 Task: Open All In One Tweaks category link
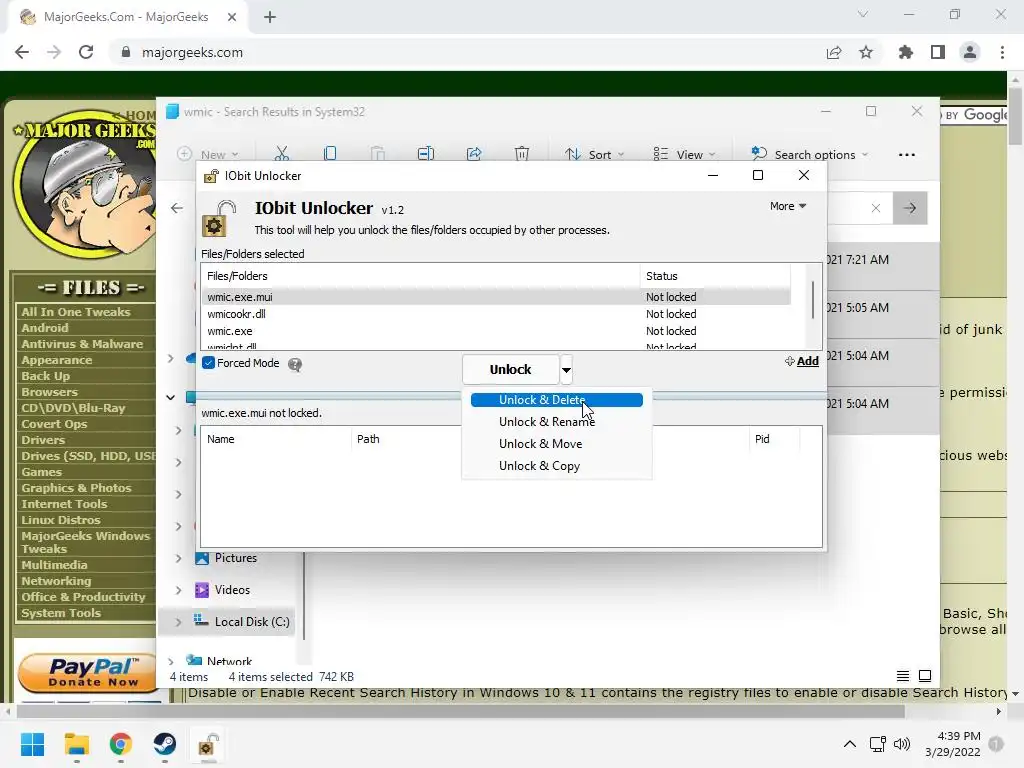[76, 312]
